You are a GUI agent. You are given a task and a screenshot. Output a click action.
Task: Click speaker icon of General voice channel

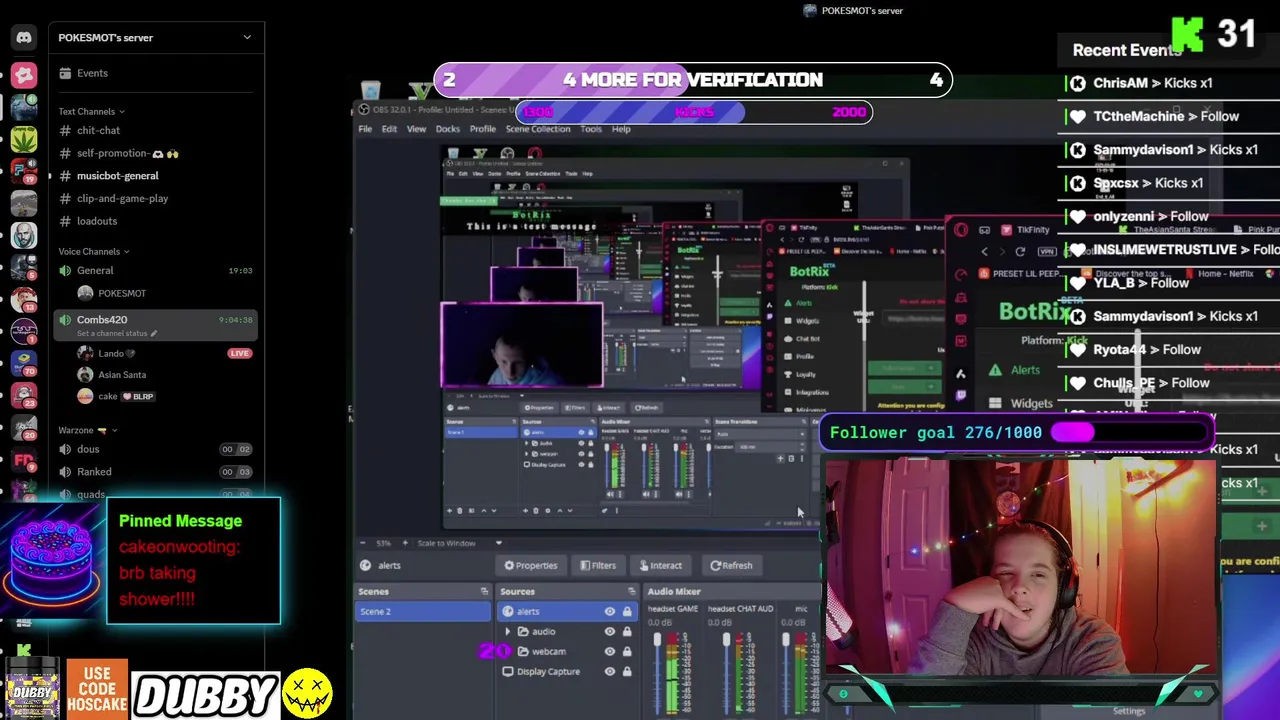point(65,270)
